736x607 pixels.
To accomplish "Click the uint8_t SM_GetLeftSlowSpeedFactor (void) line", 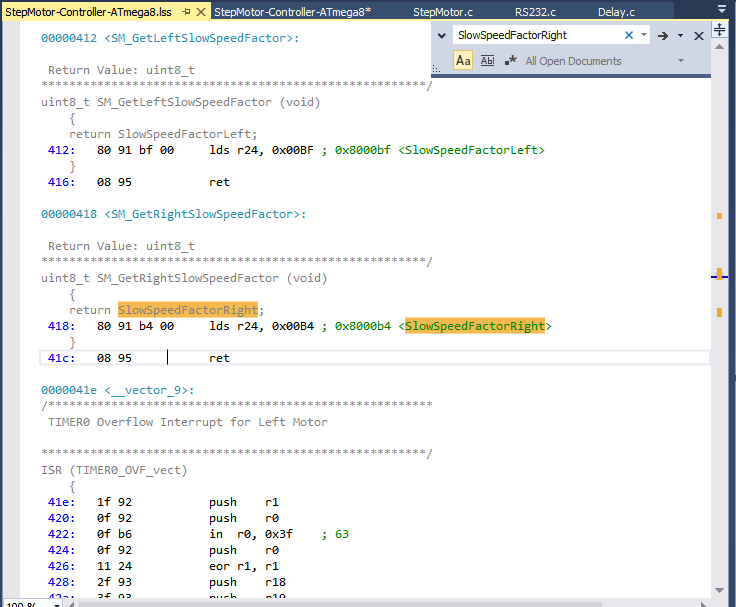I will point(180,102).
